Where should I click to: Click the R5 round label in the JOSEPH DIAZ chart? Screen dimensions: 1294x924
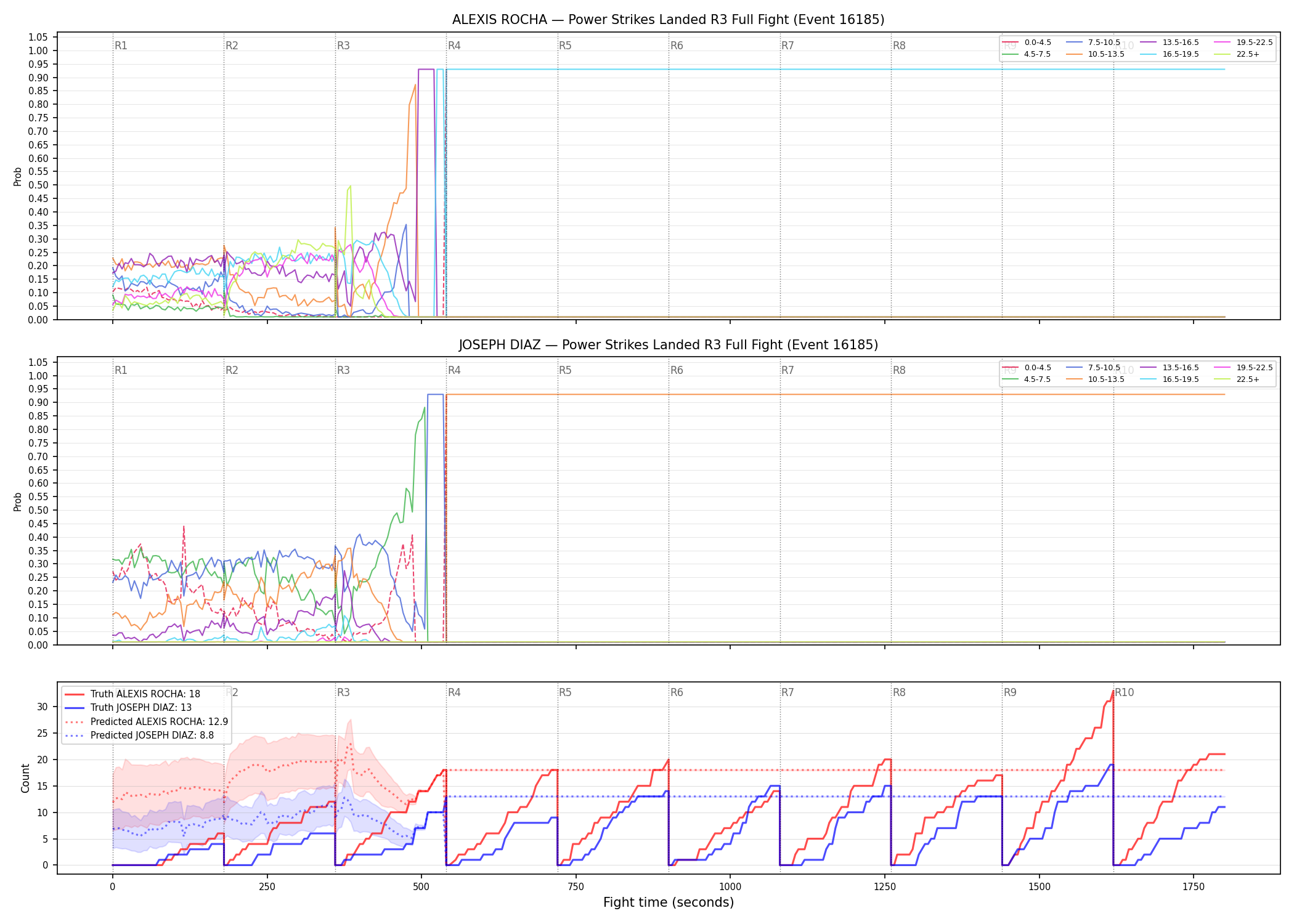[565, 370]
